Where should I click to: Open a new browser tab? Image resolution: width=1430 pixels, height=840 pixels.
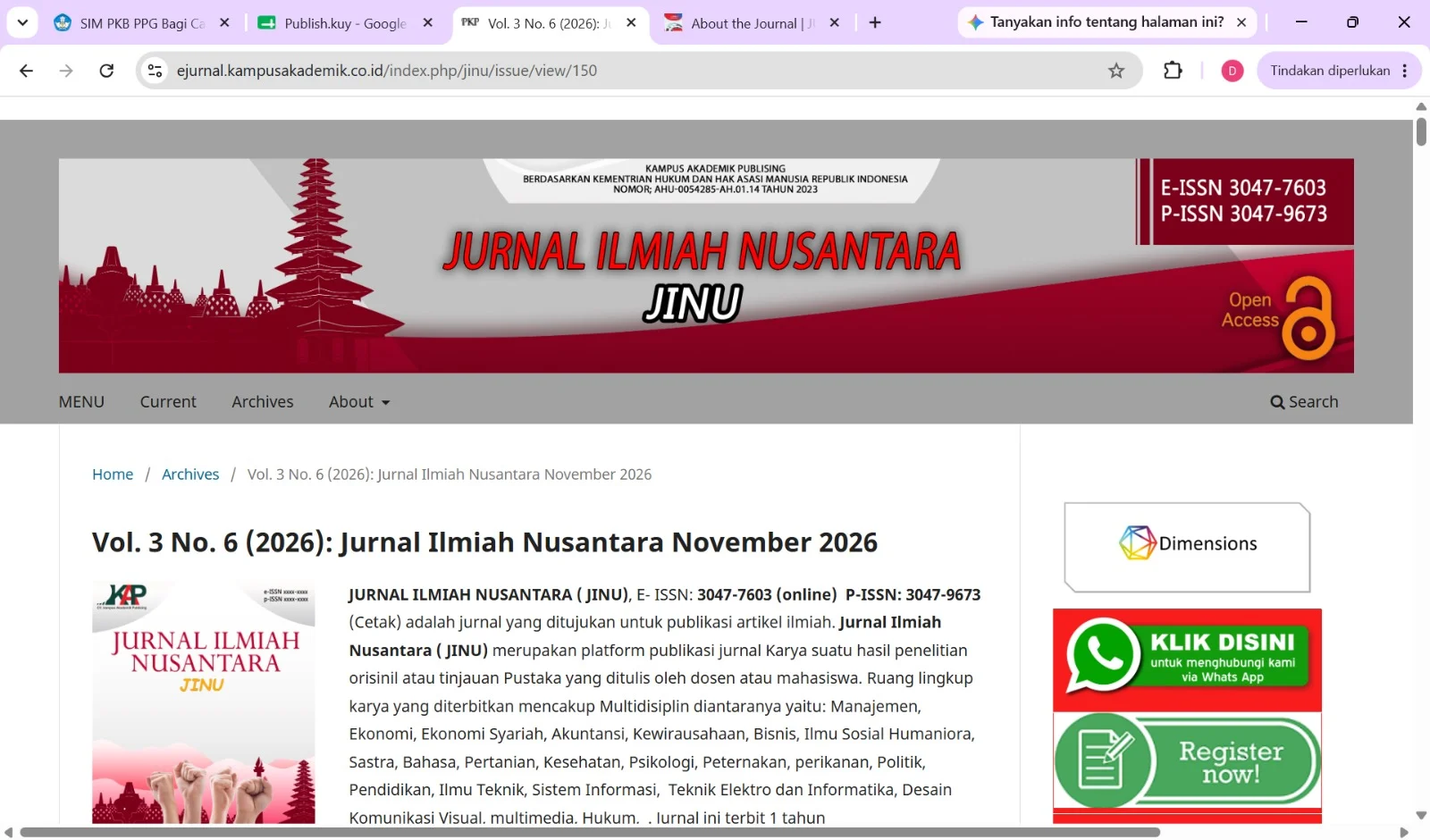point(875,23)
